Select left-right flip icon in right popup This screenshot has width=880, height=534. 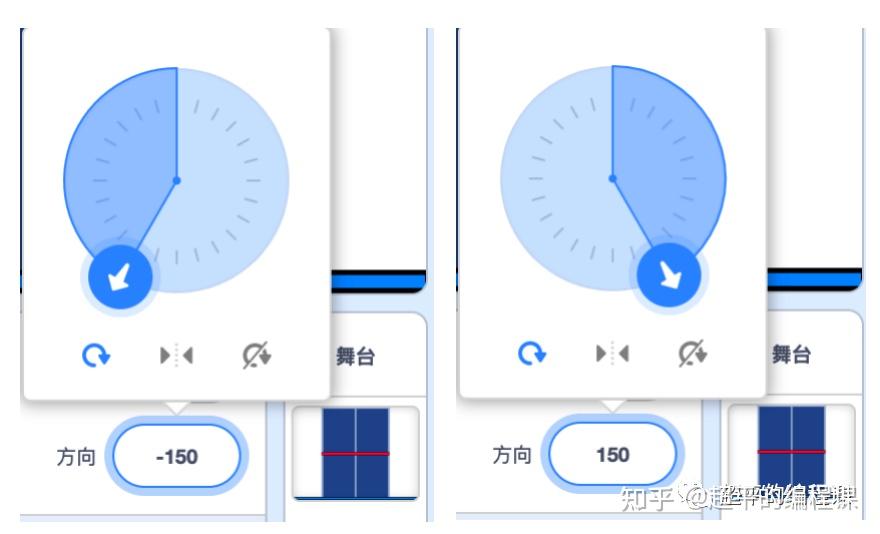pyautogui.click(x=612, y=354)
